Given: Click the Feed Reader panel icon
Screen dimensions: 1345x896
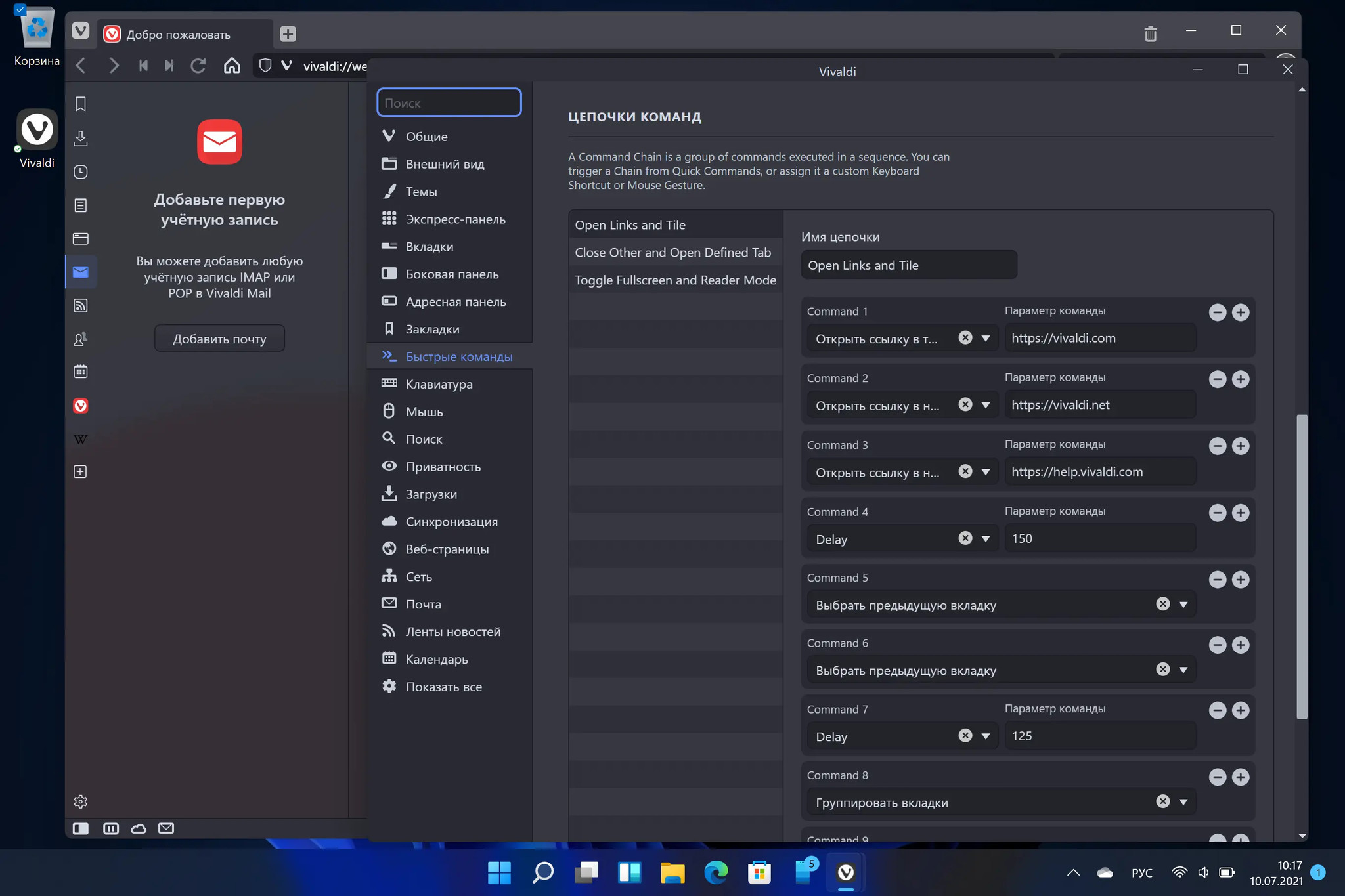Looking at the screenshot, I should tap(81, 305).
